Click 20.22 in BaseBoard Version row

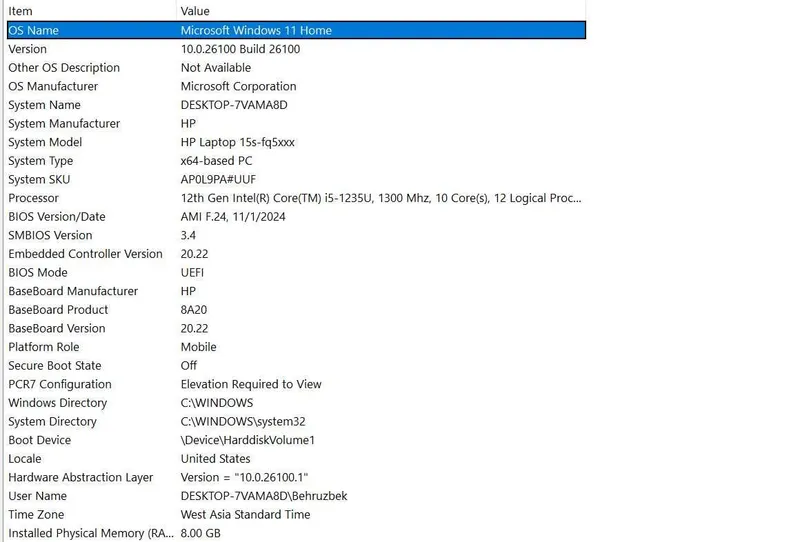(194, 328)
